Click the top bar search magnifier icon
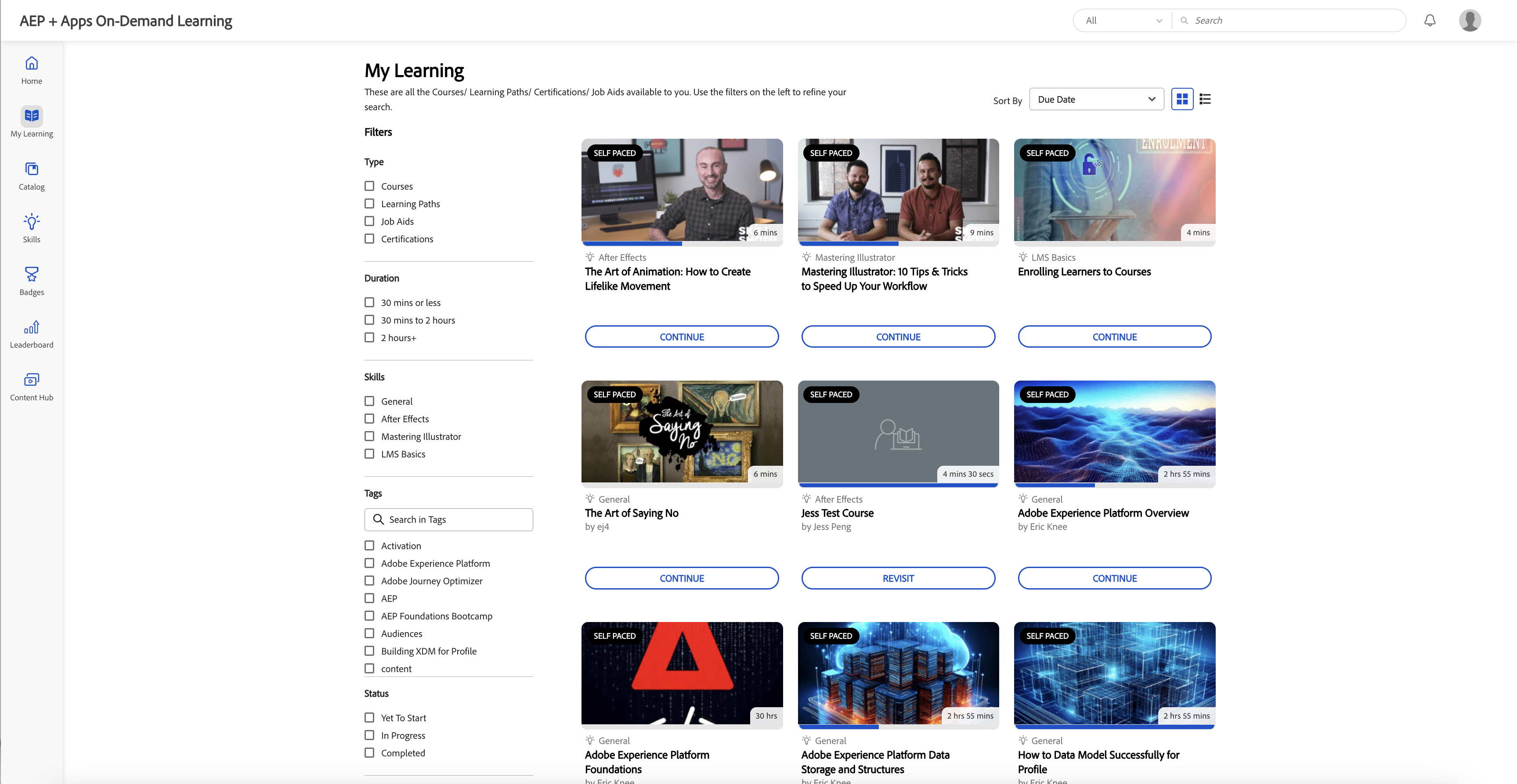Screen dimensions: 1517x784 pyautogui.click(x=1184, y=21)
